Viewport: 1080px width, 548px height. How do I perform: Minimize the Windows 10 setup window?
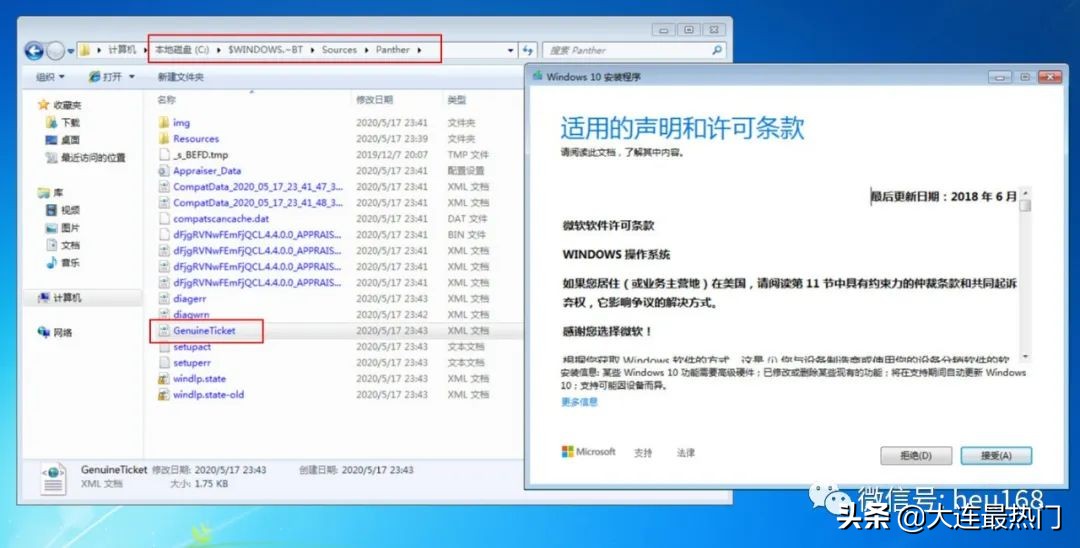point(999,77)
